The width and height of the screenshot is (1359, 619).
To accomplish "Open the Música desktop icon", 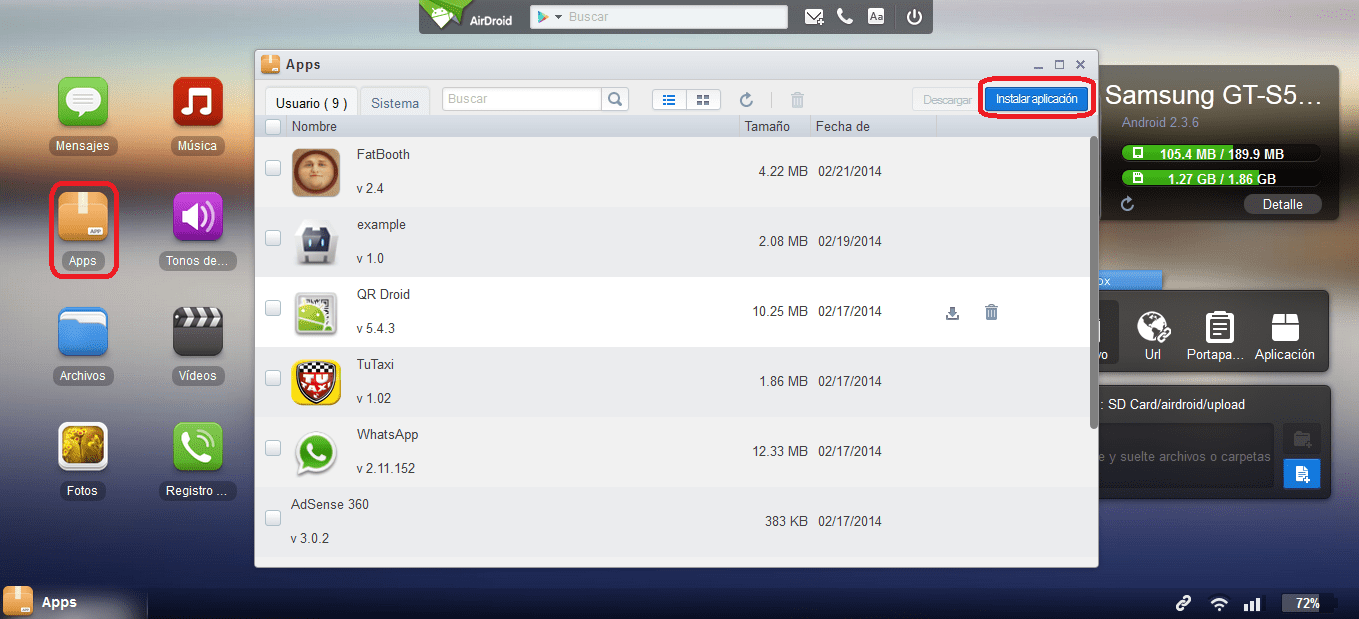I will click(197, 102).
